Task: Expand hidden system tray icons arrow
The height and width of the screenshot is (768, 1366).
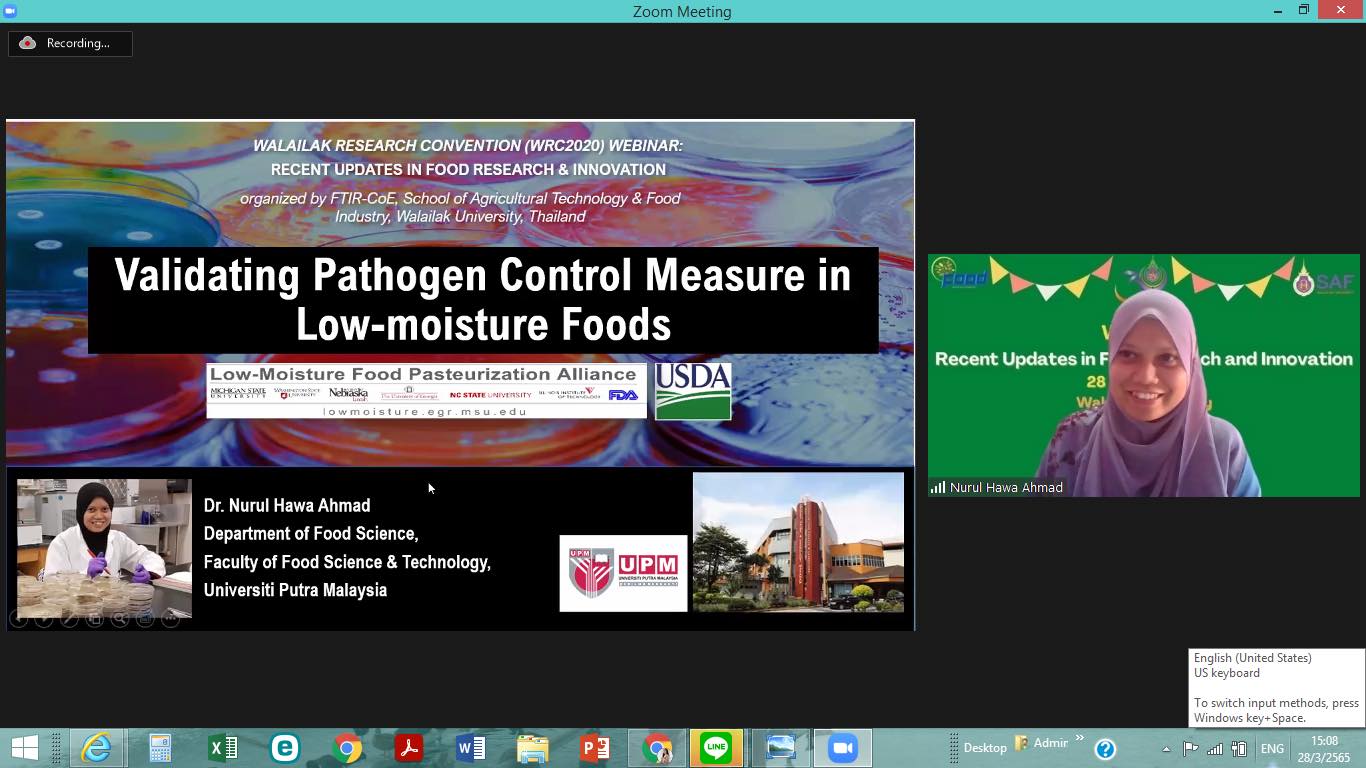Action: coord(1166,749)
